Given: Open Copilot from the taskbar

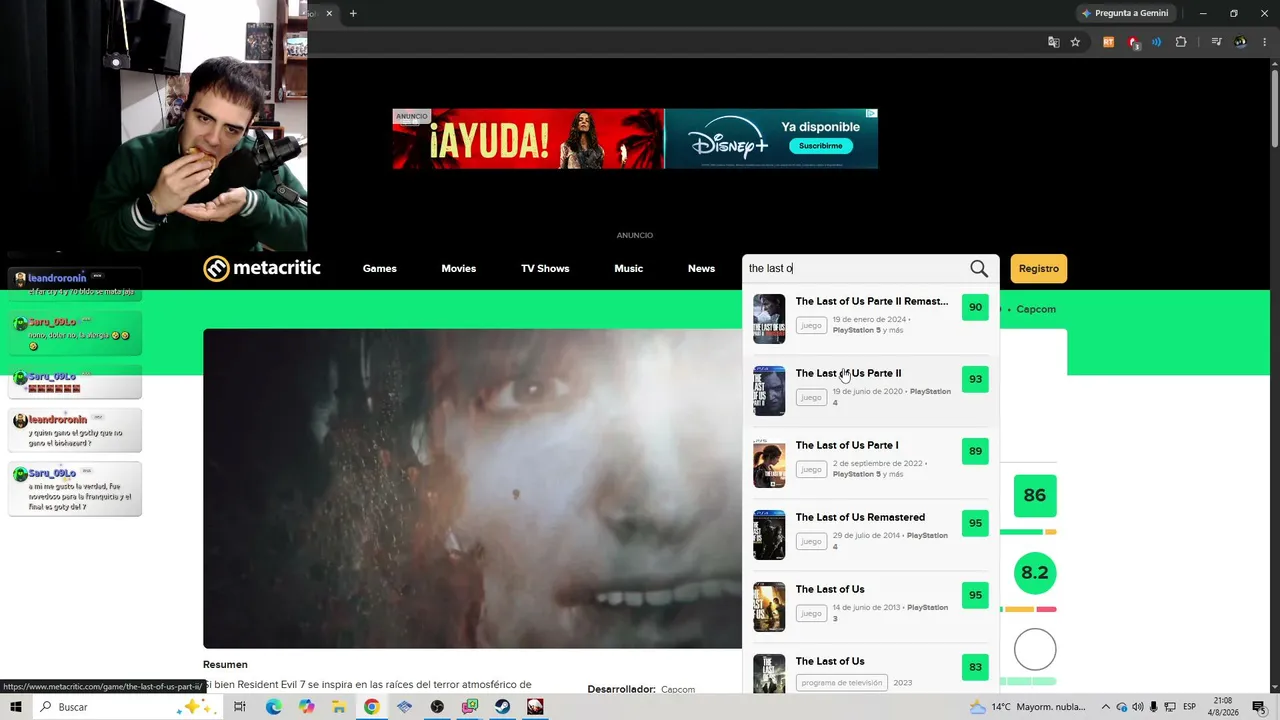Looking at the screenshot, I should coord(306,707).
